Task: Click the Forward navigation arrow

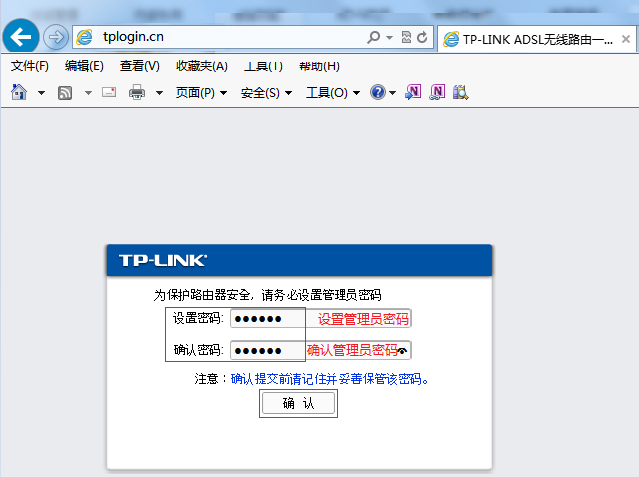Action: click(x=56, y=38)
